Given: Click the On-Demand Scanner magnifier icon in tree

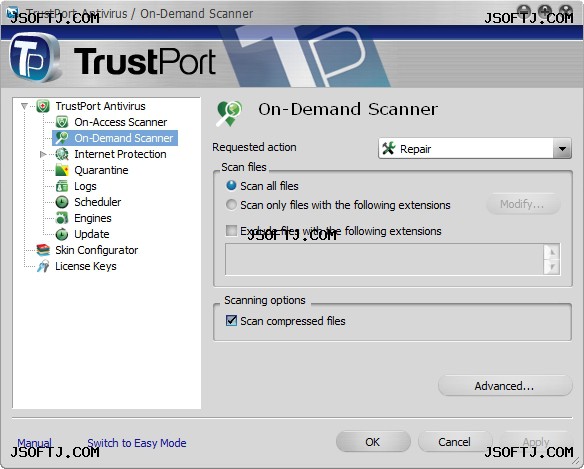Looking at the screenshot, I should 62,138.
